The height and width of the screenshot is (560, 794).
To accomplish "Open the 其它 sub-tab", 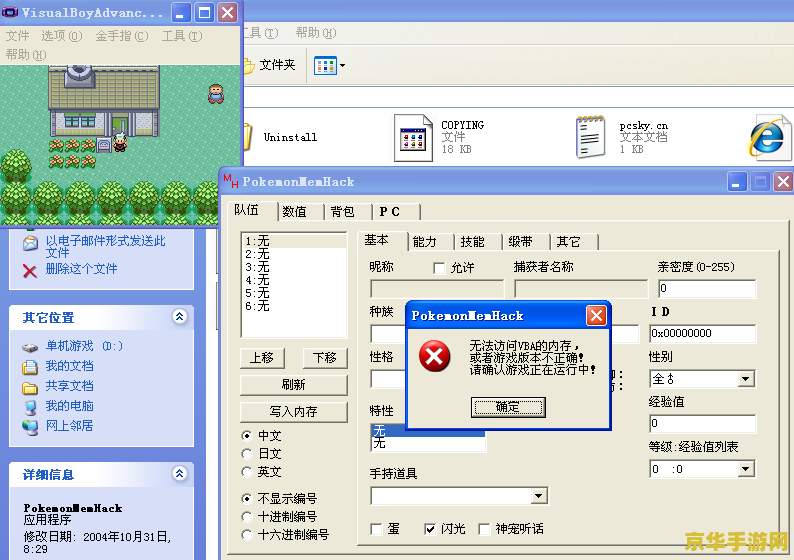I will tap(574, 242).
